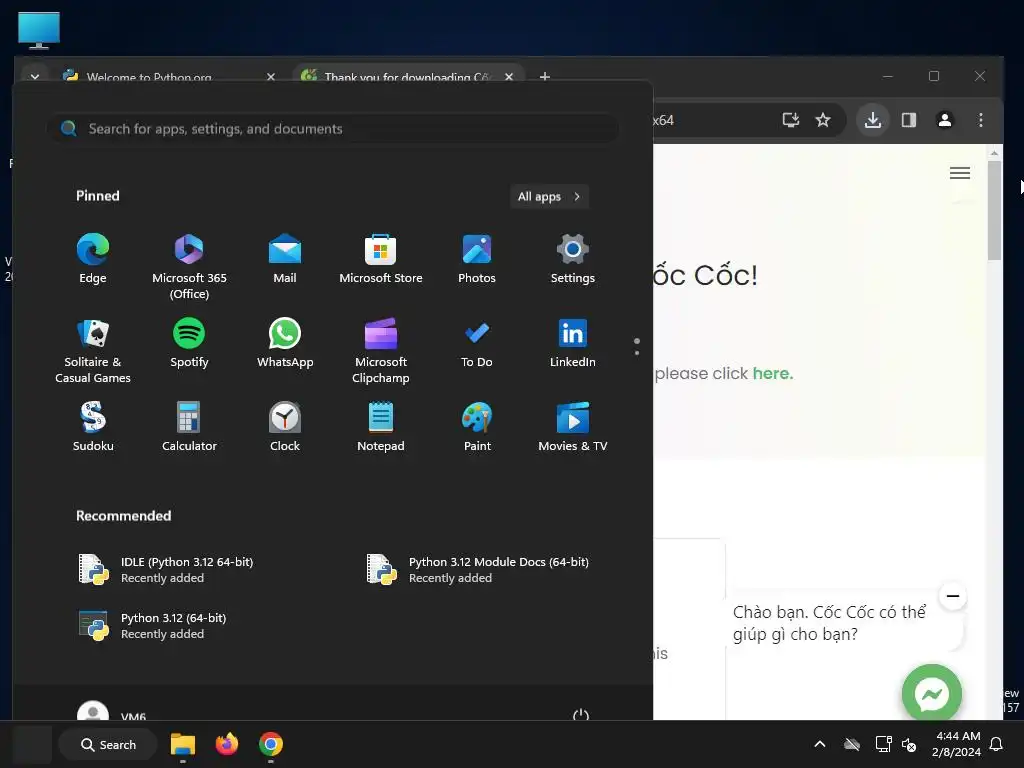The height and width of the screenshot is (768, 1024).
Task: Open the Mail app
Action: tap(285, 259)
